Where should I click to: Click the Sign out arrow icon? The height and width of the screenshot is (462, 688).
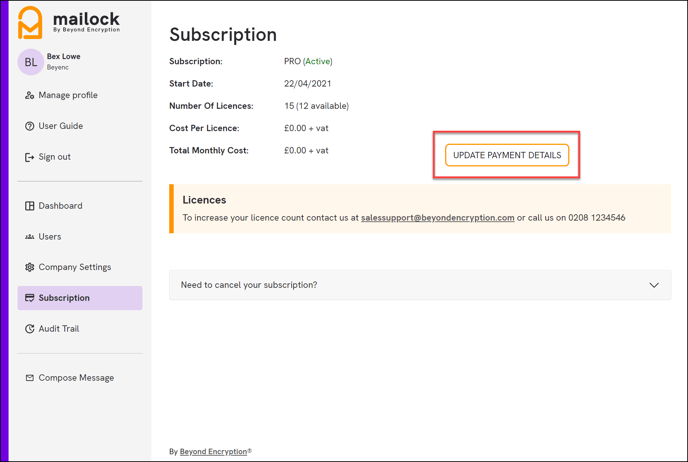pyautogui.click(x=29, y=157)
